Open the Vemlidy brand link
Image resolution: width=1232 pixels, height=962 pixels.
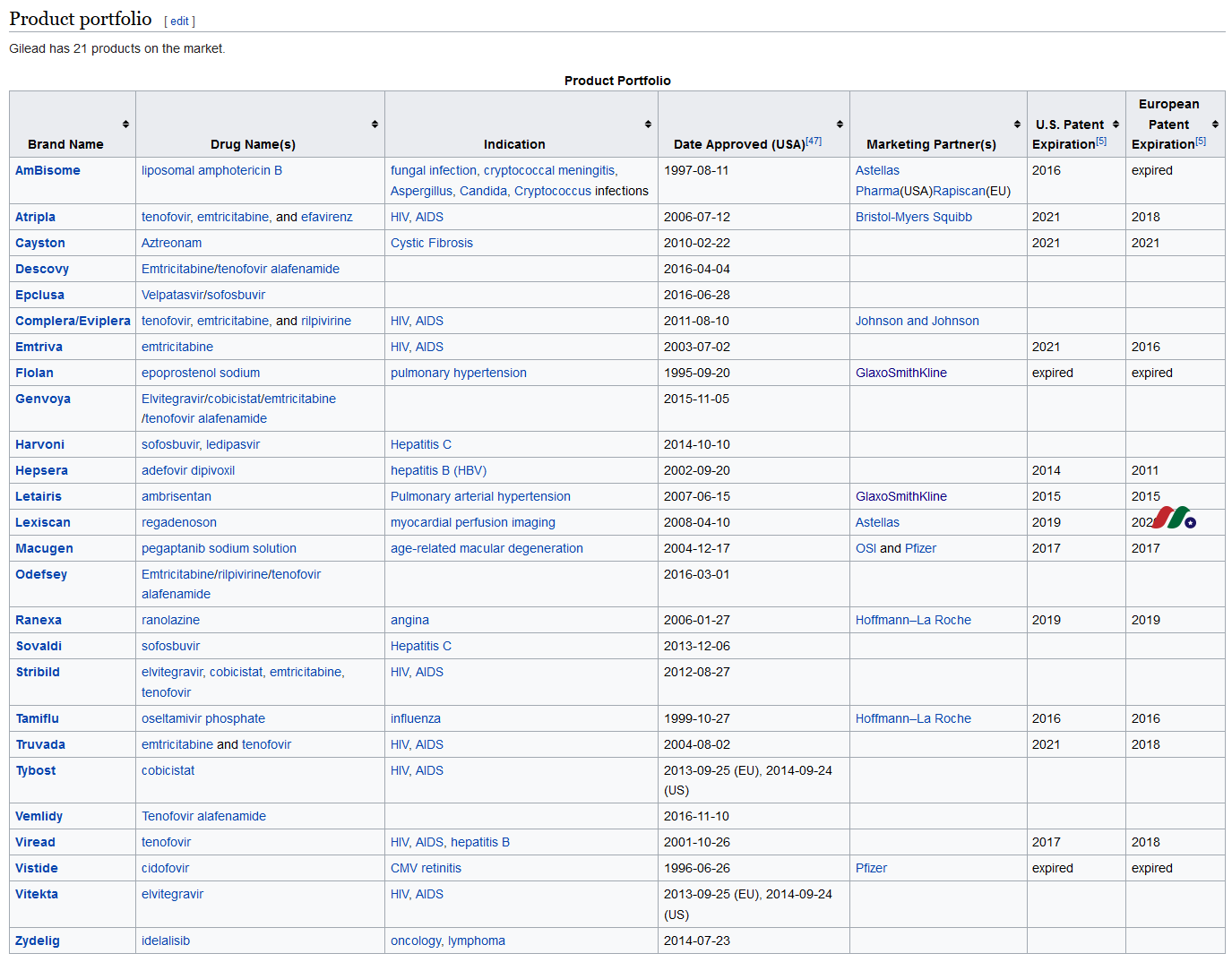point(39,816)
